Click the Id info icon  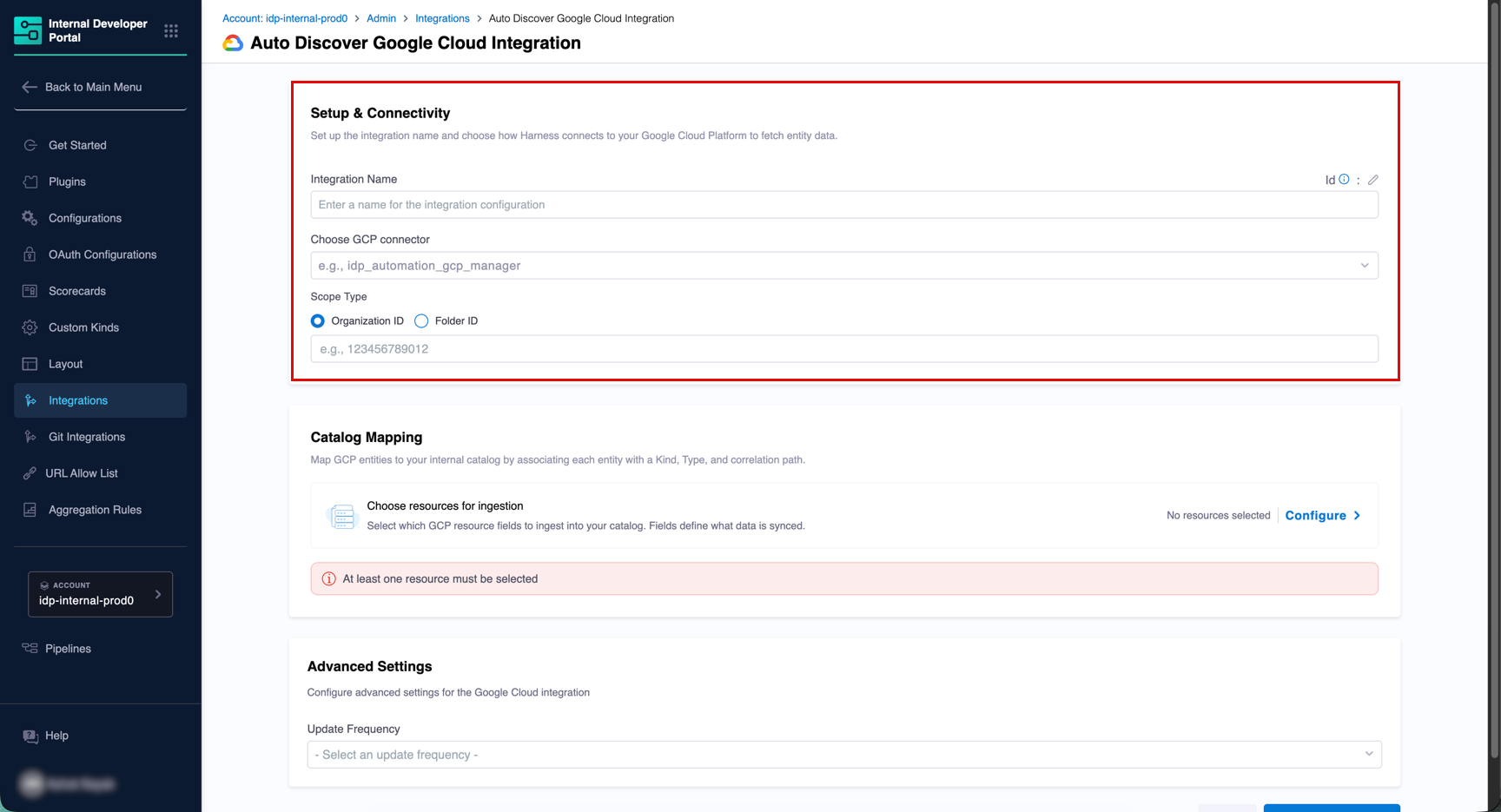[x=1344, y=180]
